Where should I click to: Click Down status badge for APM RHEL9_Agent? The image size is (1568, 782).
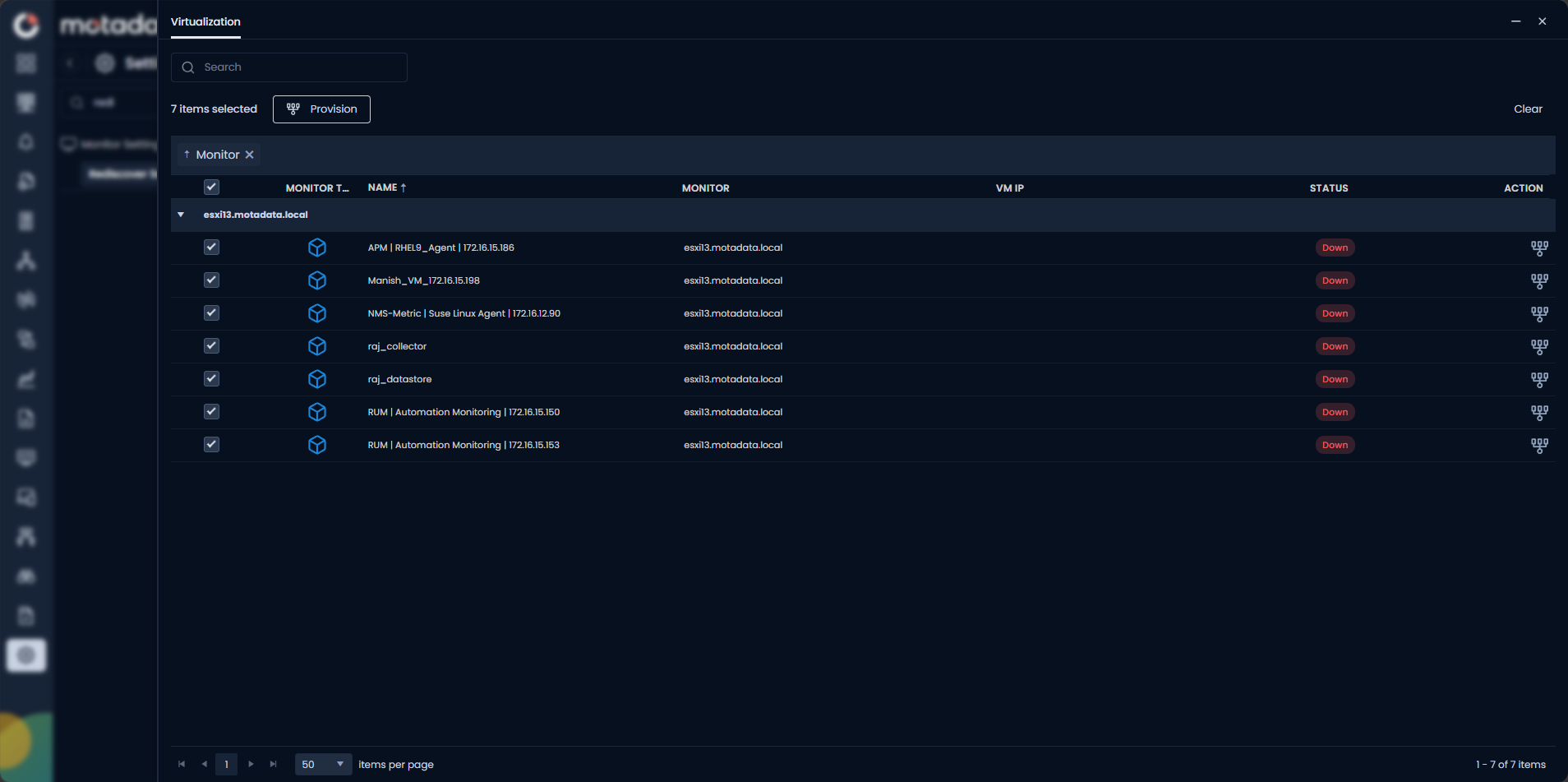click(1335, 248)
